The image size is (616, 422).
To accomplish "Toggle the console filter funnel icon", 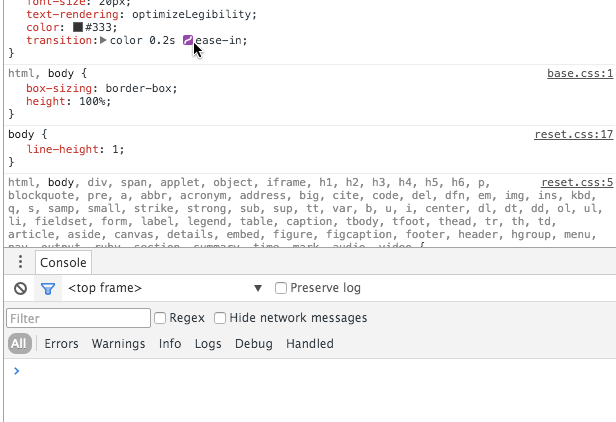I will [47, 289].
